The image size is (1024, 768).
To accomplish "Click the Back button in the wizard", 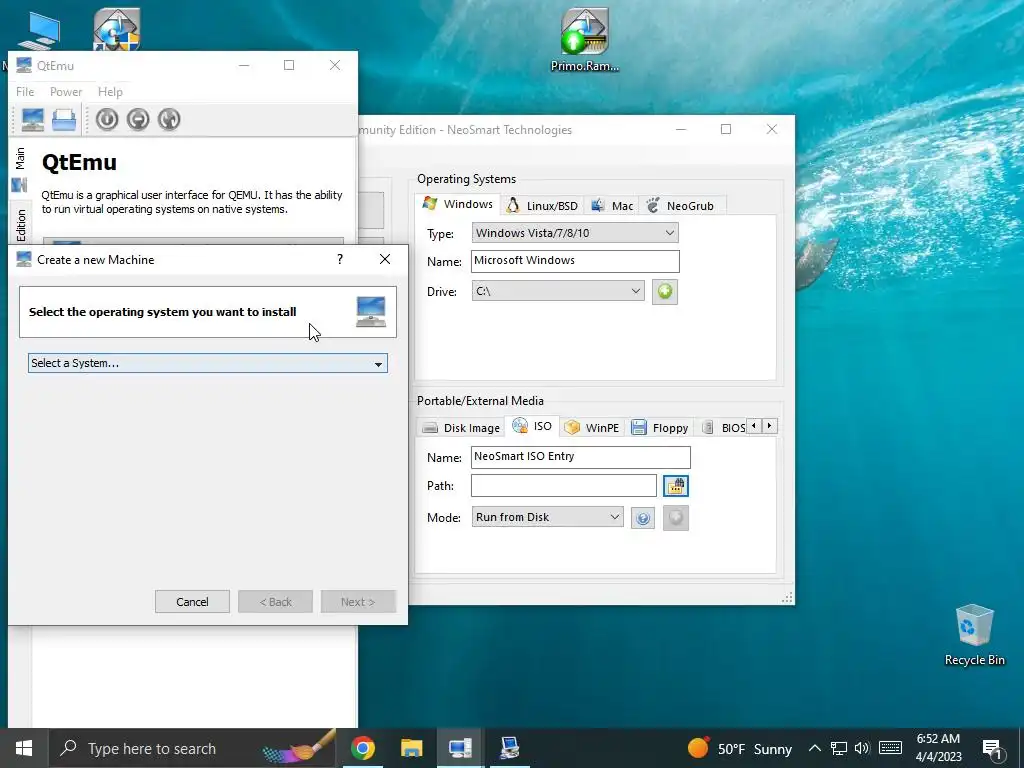I will 275,601.
